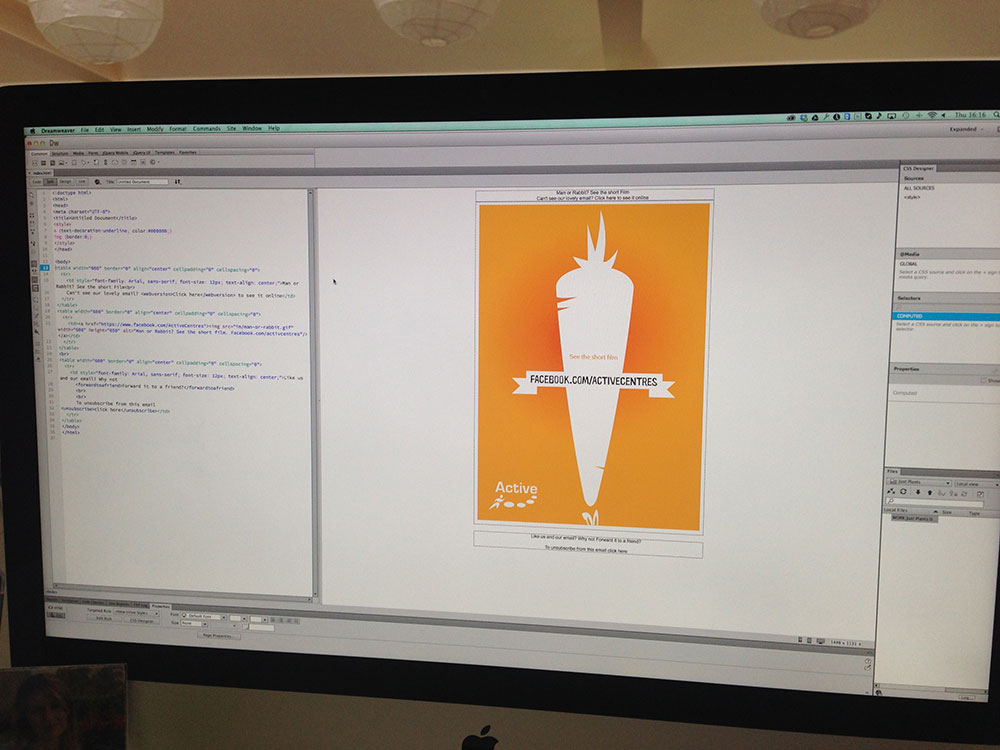
Task: Click the Hyperlink insert icon
Action: click(x=106, y=163)
